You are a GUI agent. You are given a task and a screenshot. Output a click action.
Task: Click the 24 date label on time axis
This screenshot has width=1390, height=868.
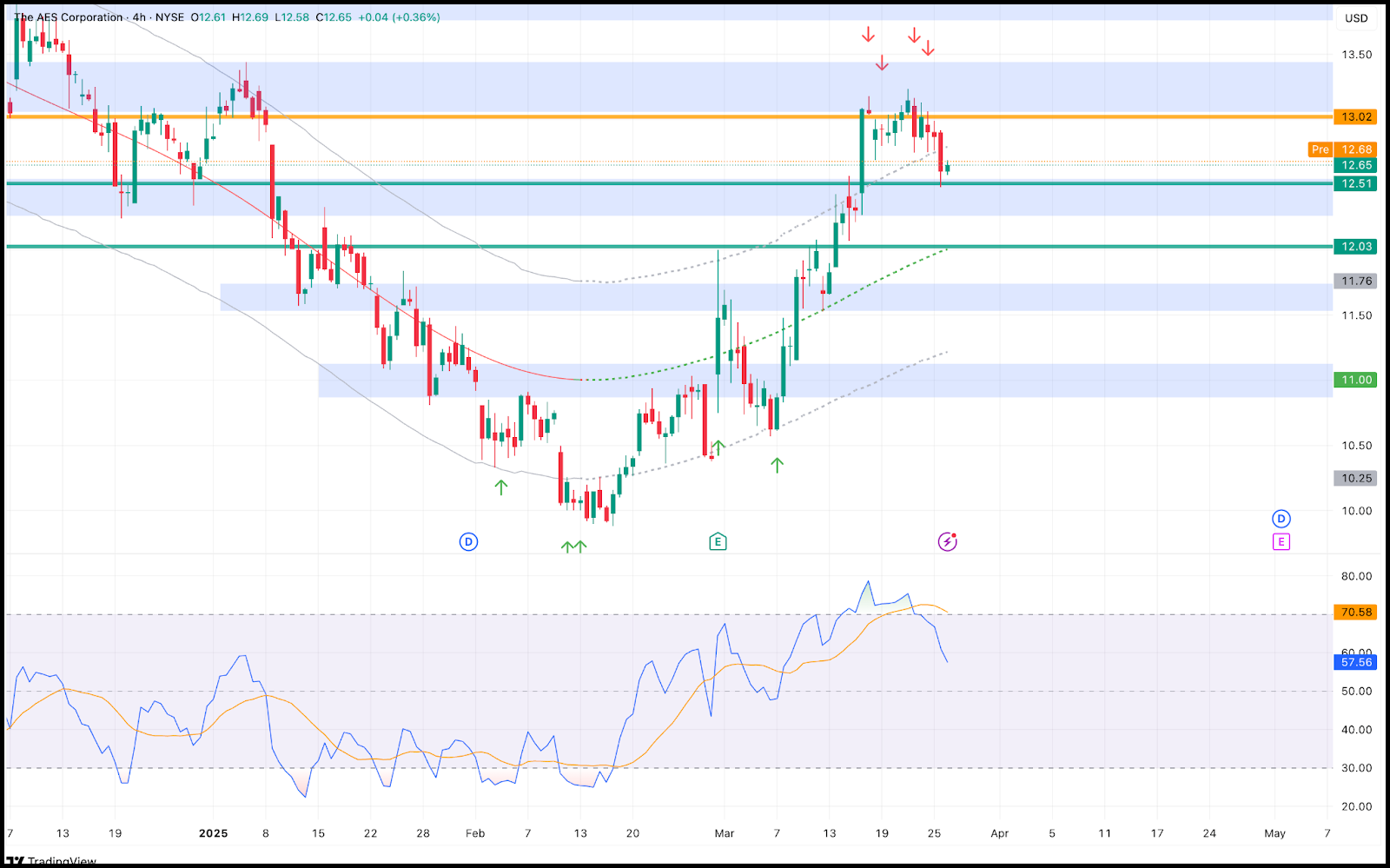(x=1209, y=833)
